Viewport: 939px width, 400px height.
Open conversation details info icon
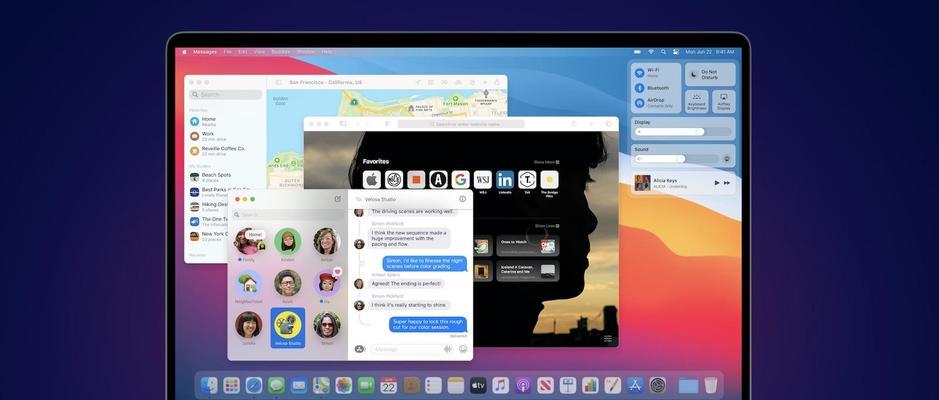pos(462,199)
